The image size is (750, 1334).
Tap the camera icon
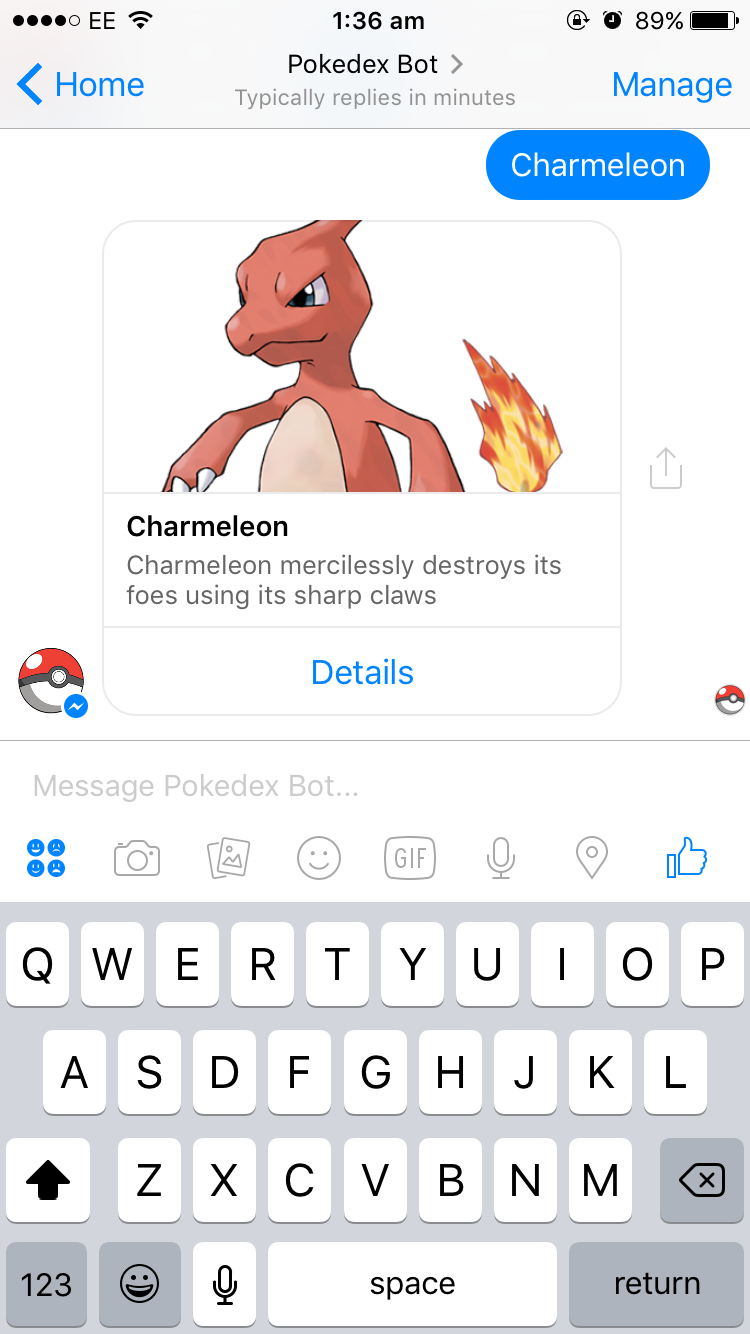coord(137,858)
